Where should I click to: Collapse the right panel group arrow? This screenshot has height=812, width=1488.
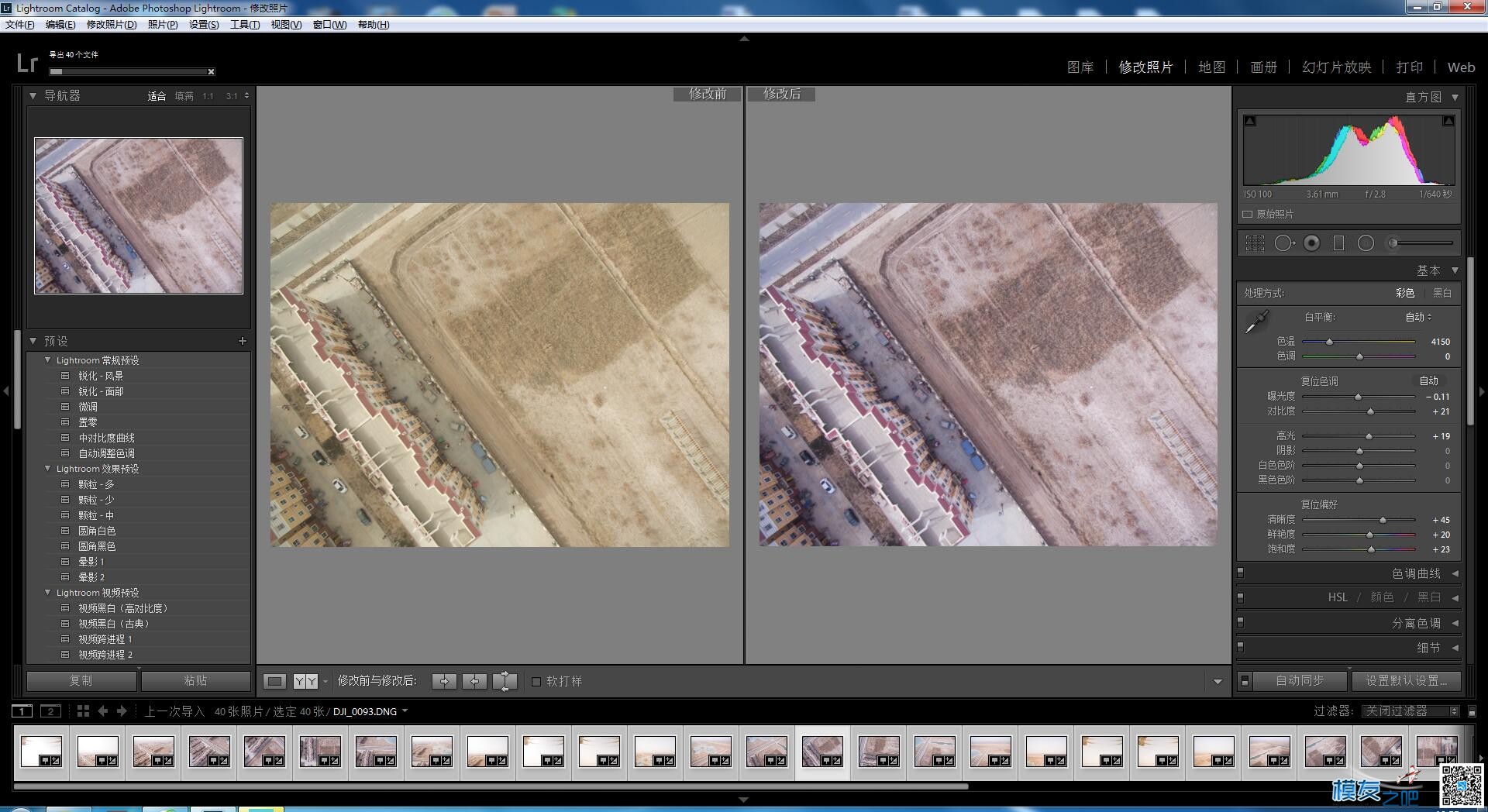(1483, 391)
